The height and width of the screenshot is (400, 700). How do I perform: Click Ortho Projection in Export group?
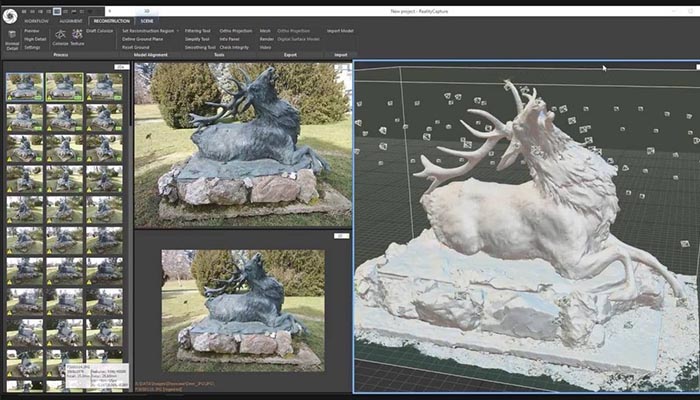[x=293, y=31]
